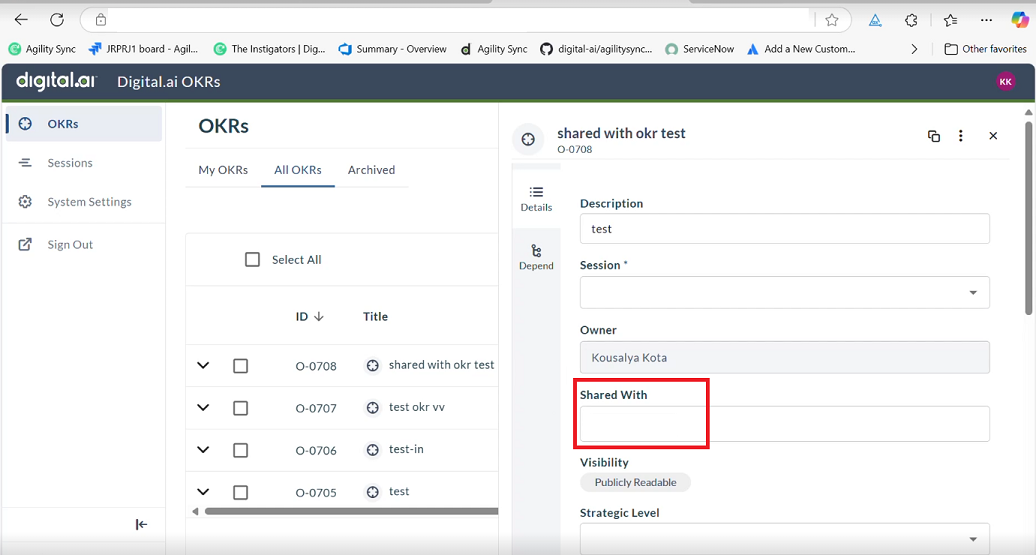Open the browser extensions puzzle icon
This screenshot has height=555, width=1036.
coord(911,20)
